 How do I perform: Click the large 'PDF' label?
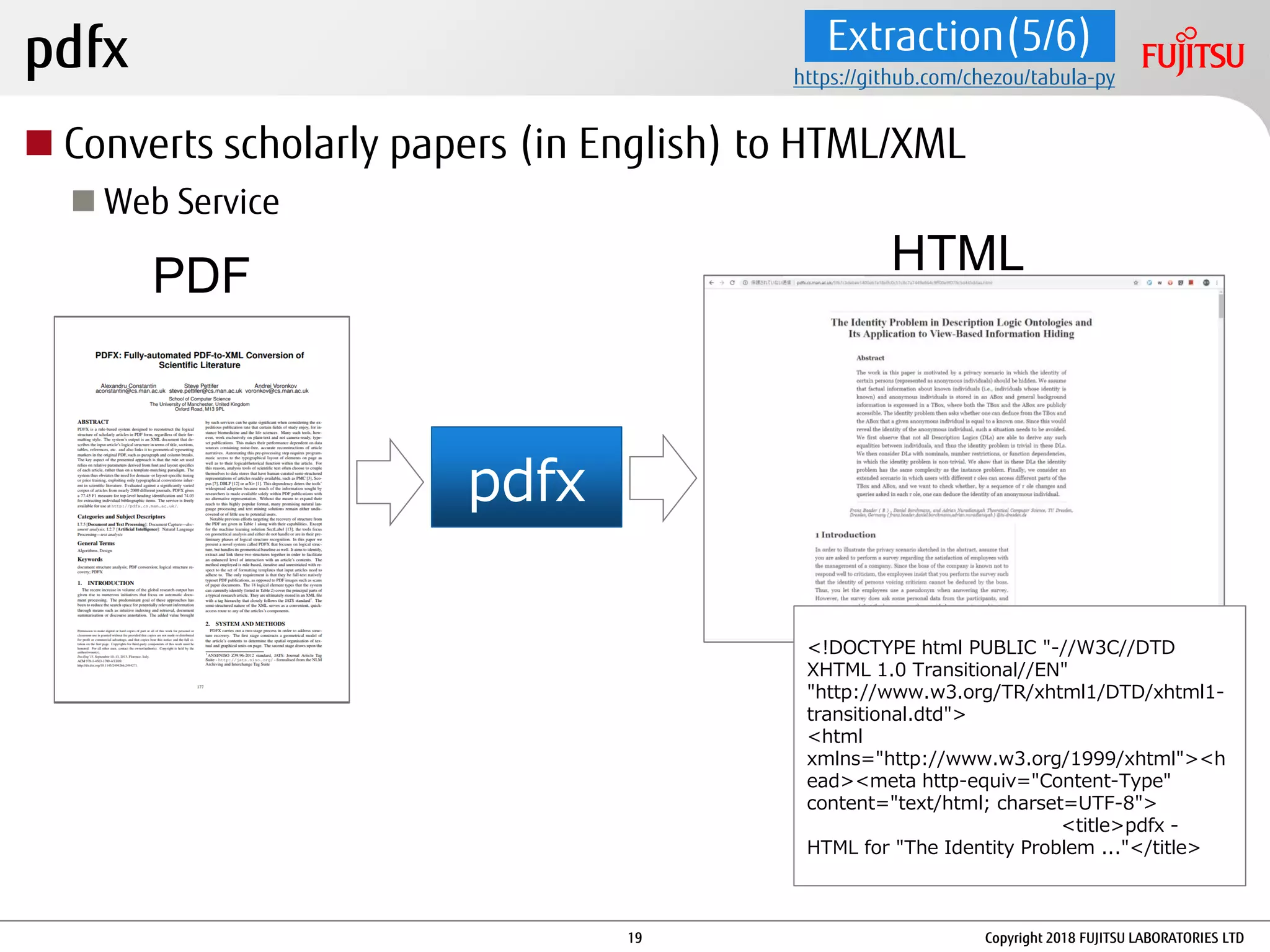201,275
